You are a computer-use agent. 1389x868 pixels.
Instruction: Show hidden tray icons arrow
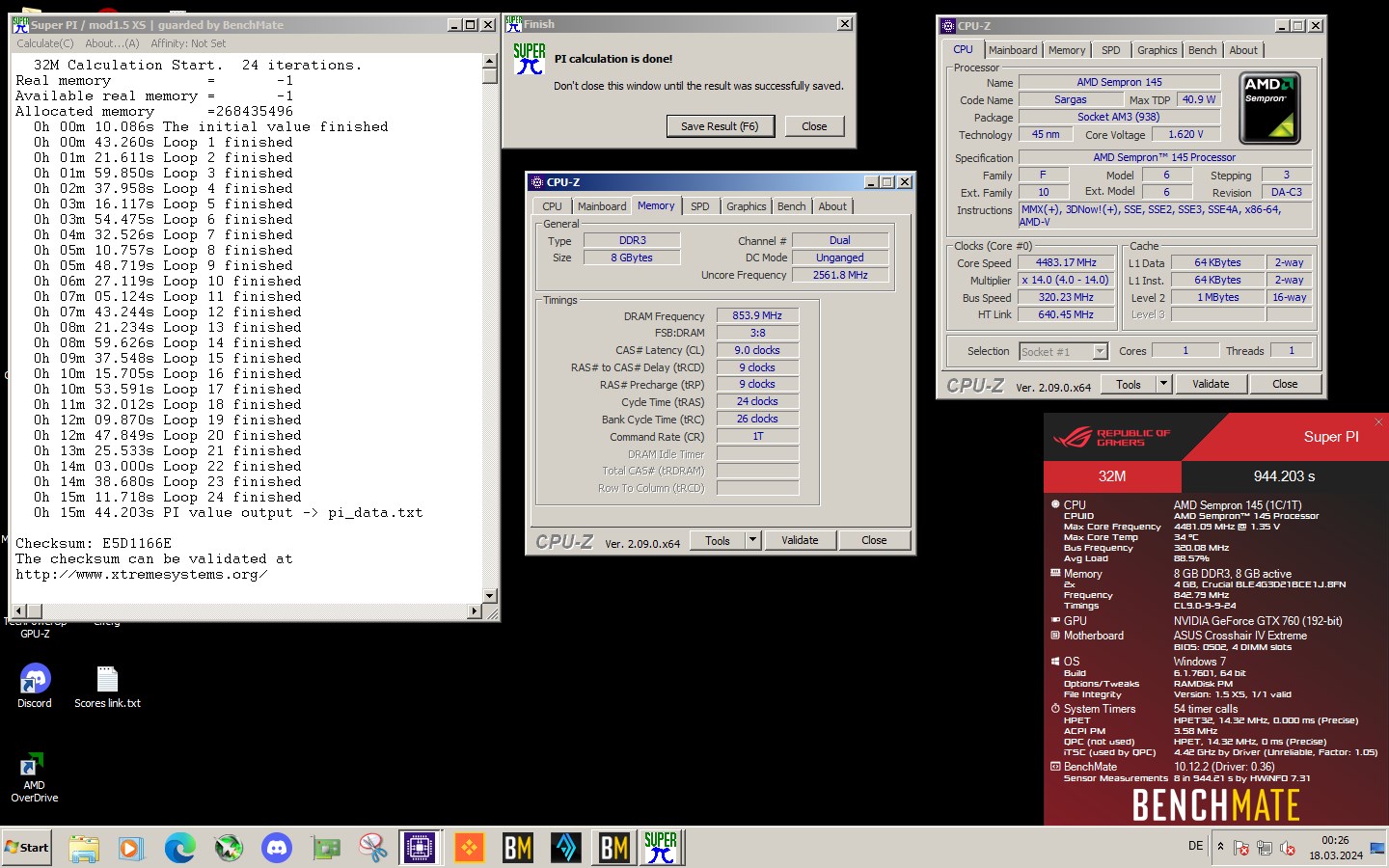click(x=1220, y=847)
